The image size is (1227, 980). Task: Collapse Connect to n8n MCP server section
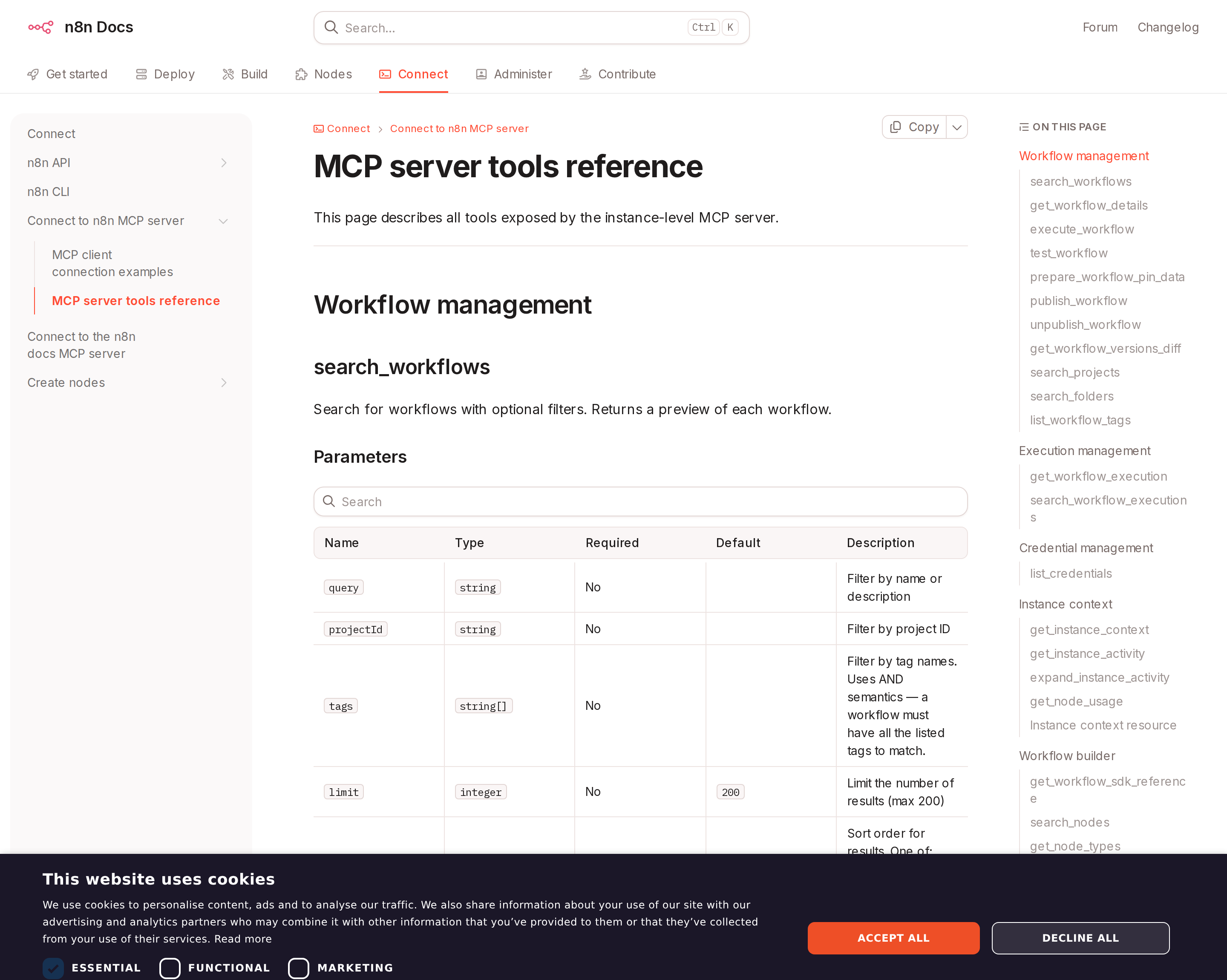224,221
